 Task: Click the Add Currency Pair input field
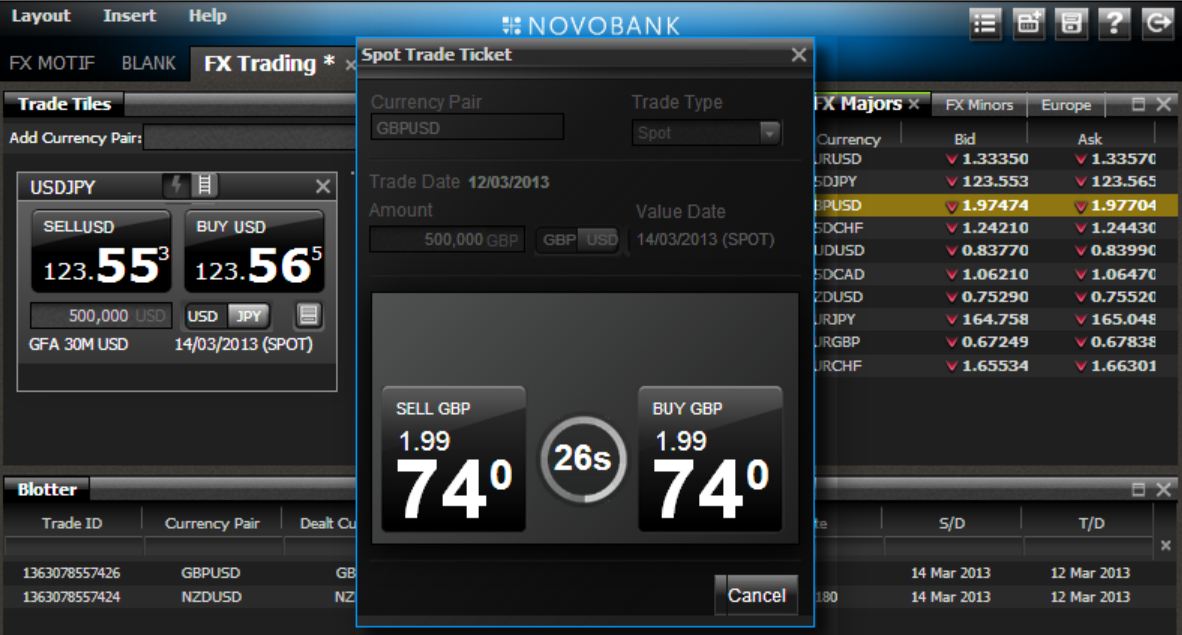[249, 137]
